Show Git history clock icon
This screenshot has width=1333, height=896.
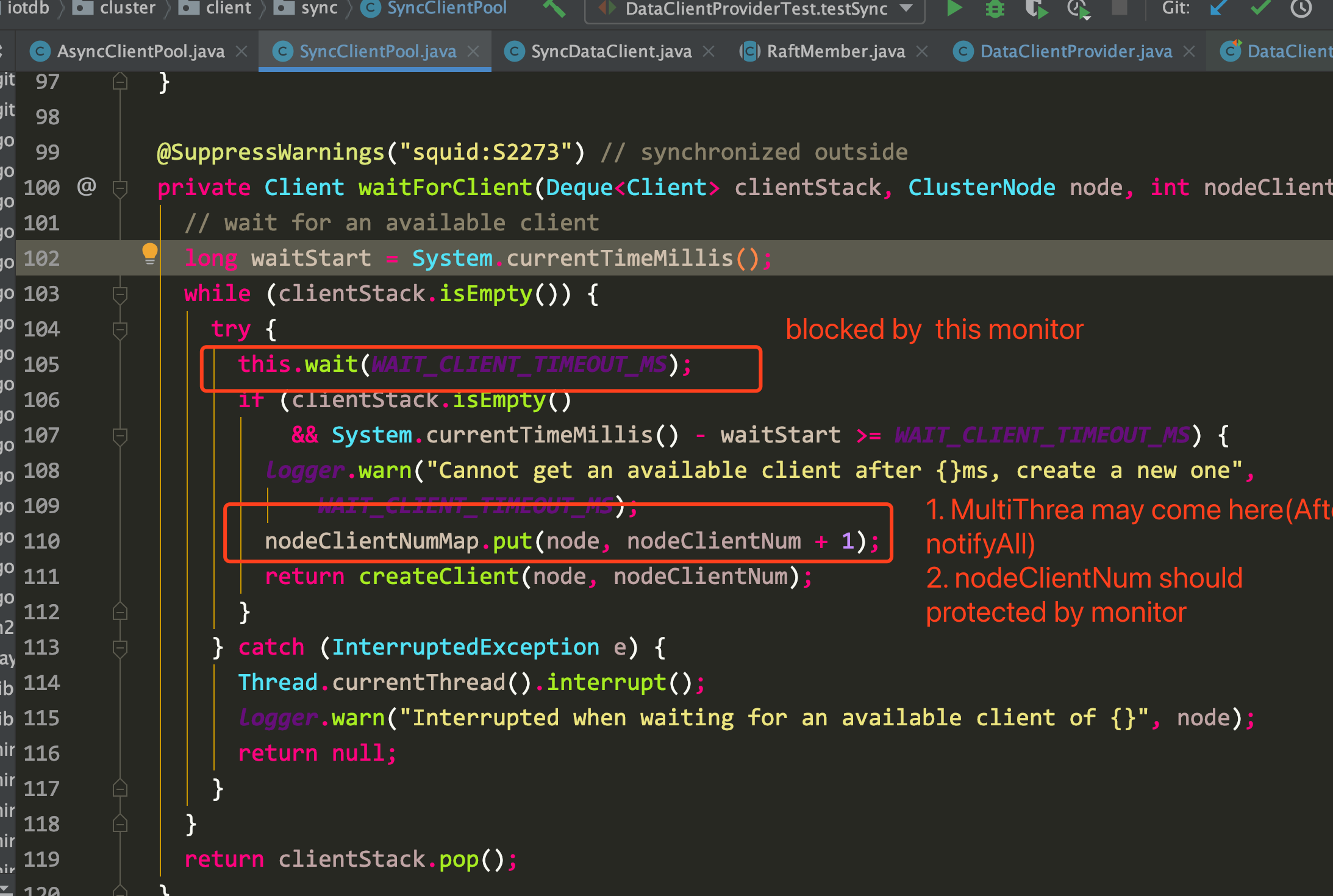tap(1301, 8)
